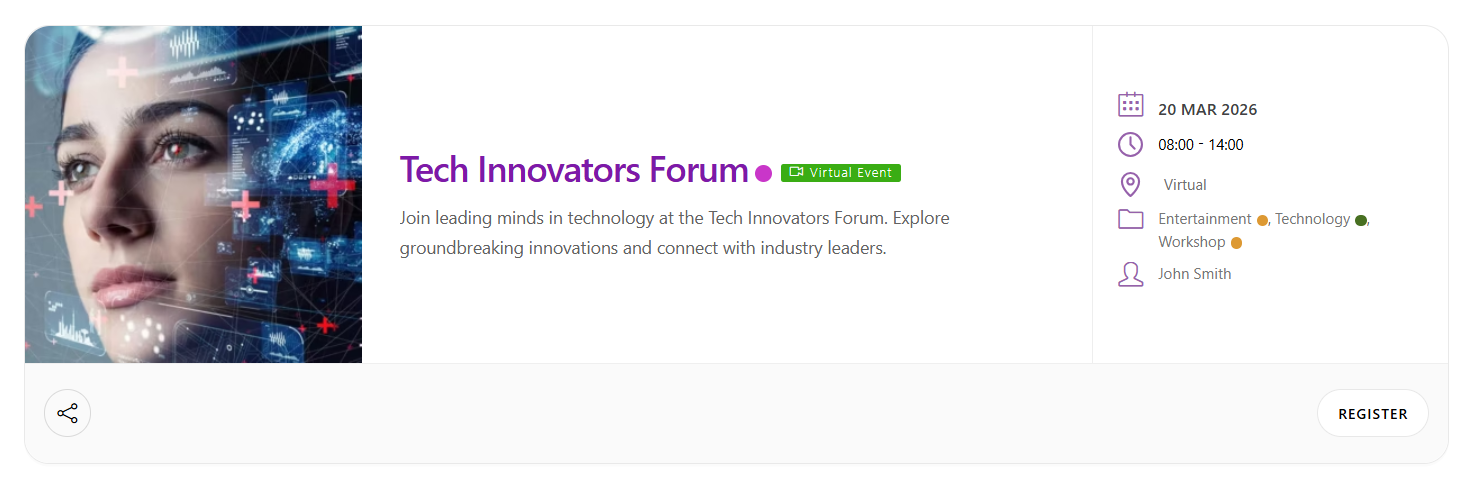
Task: Click the purple dot after event title
Action: [763, 173]
